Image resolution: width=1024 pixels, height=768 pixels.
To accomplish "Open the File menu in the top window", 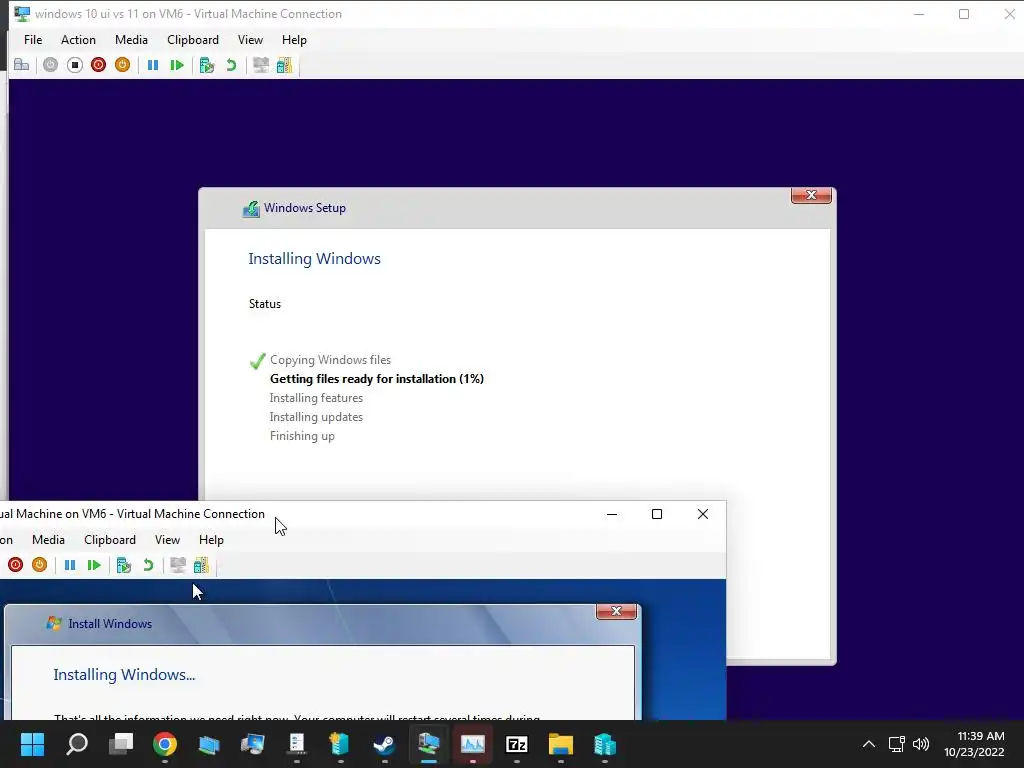I will pos(33,40).
